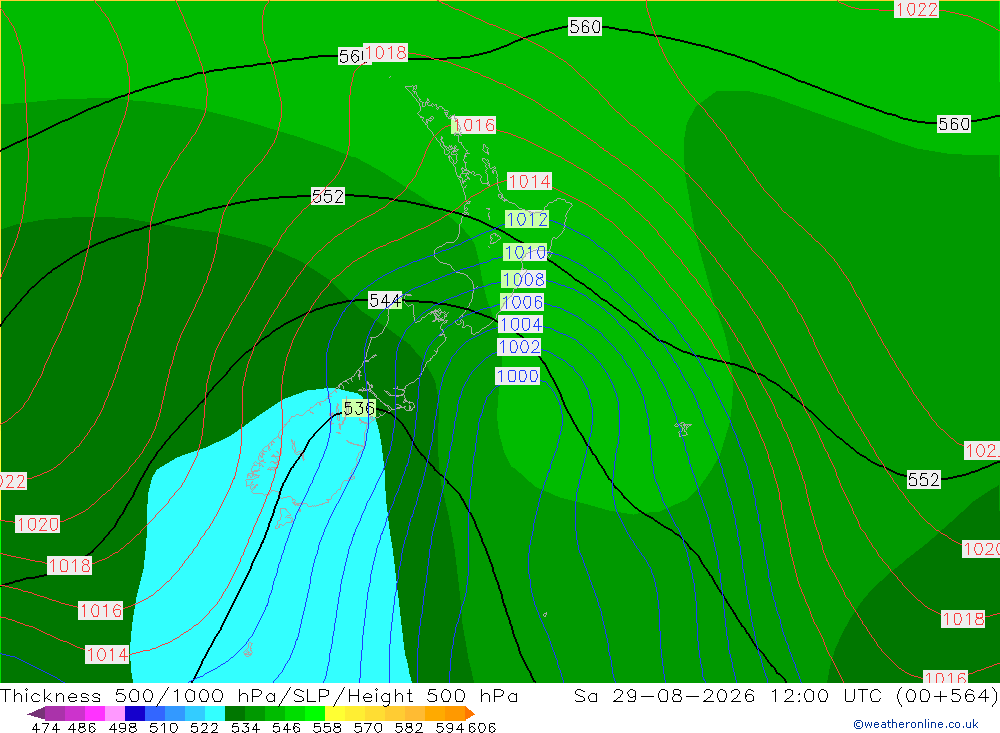Click the 552 label at right side
Viewport: 1000px width, 733px height.
(x=923, y=479)
